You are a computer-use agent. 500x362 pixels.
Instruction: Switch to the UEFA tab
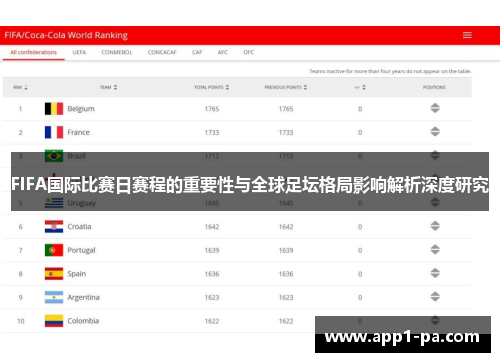79,52
